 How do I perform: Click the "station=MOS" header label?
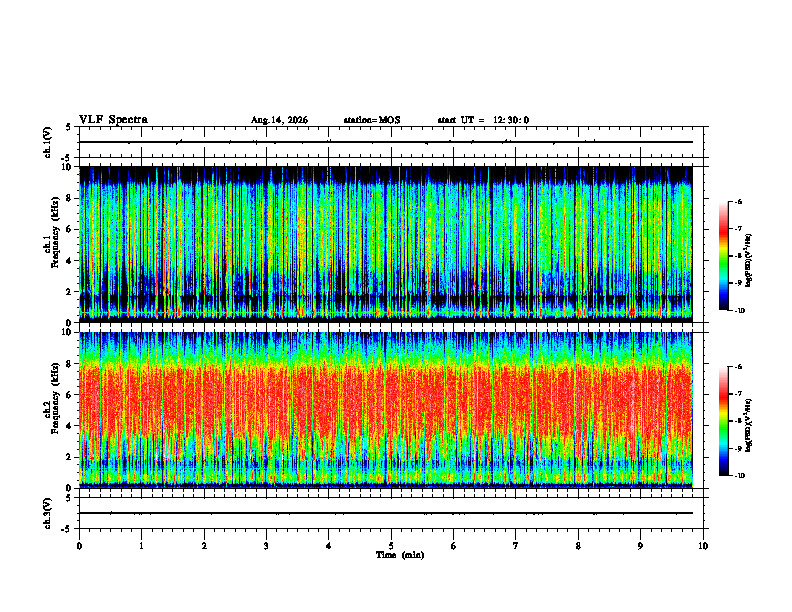(372, 120)
